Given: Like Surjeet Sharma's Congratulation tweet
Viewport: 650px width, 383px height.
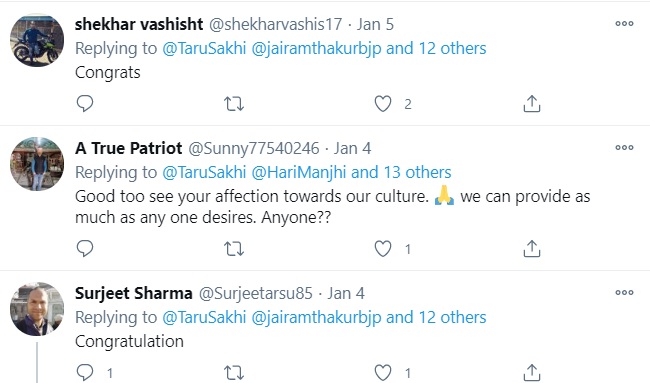Looking at the screenshot, I should point(383,373).
